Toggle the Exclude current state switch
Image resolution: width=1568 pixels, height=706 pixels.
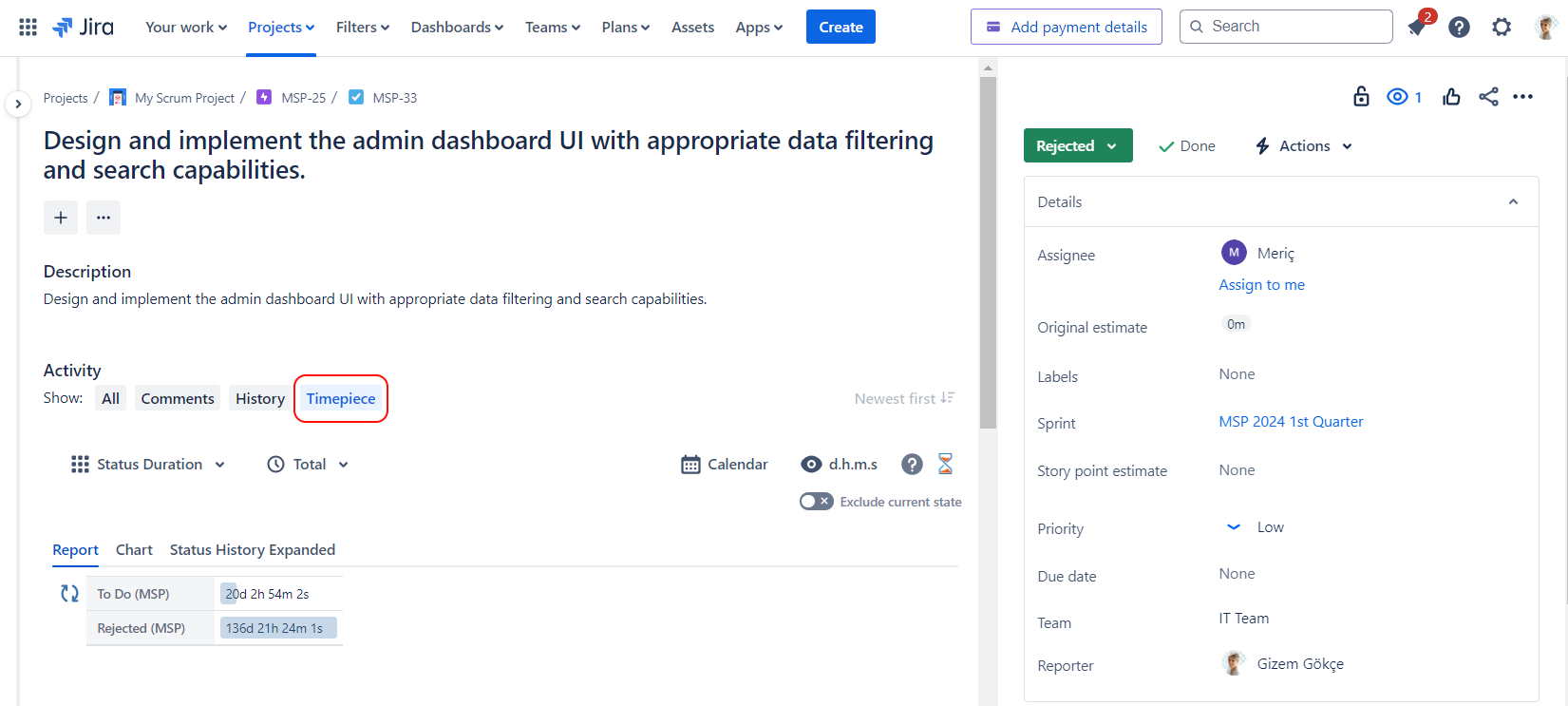[x=816, y=502]
